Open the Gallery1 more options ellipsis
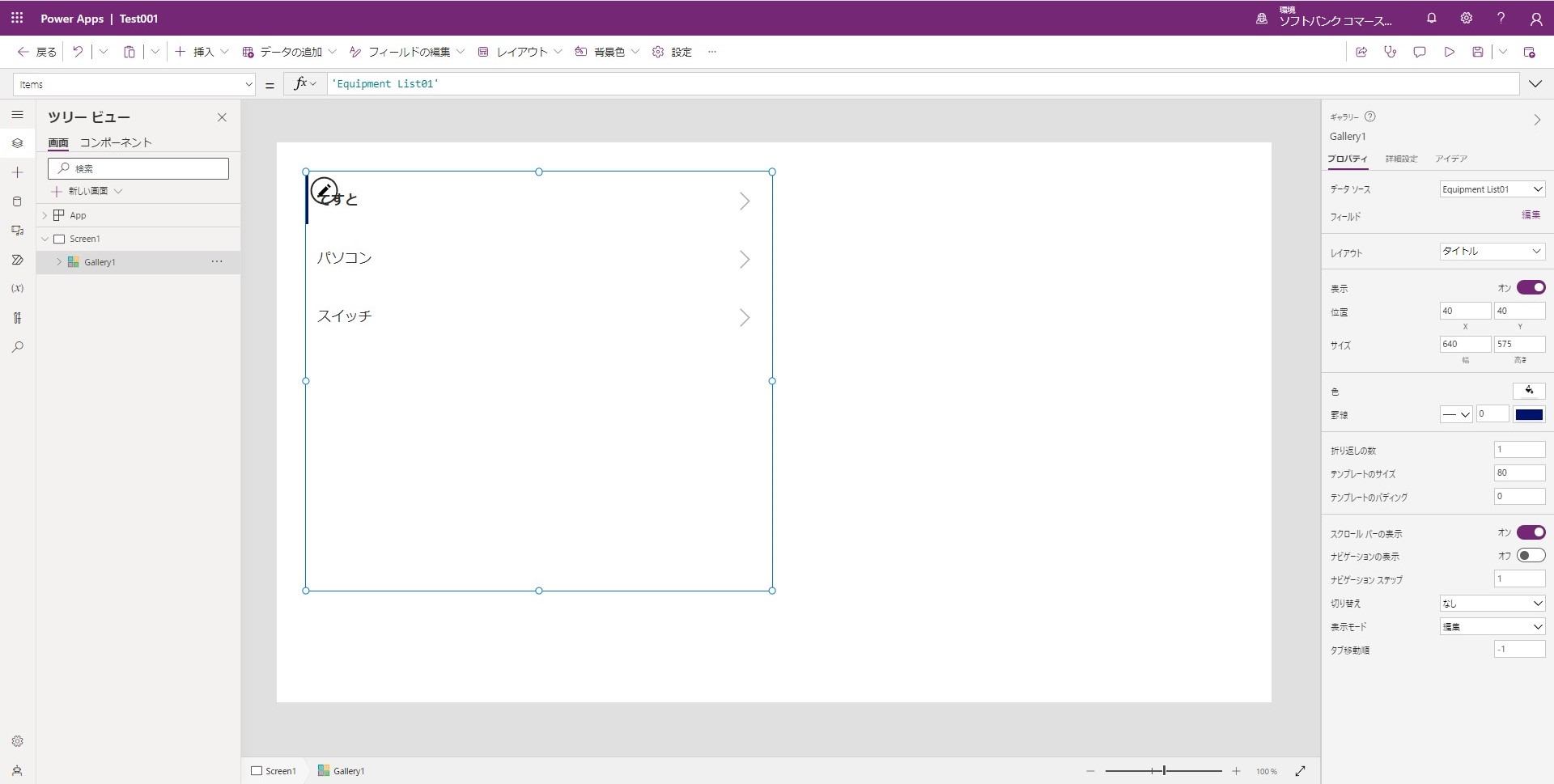This screenshot has height=784, width=1554. click(216, 262)
